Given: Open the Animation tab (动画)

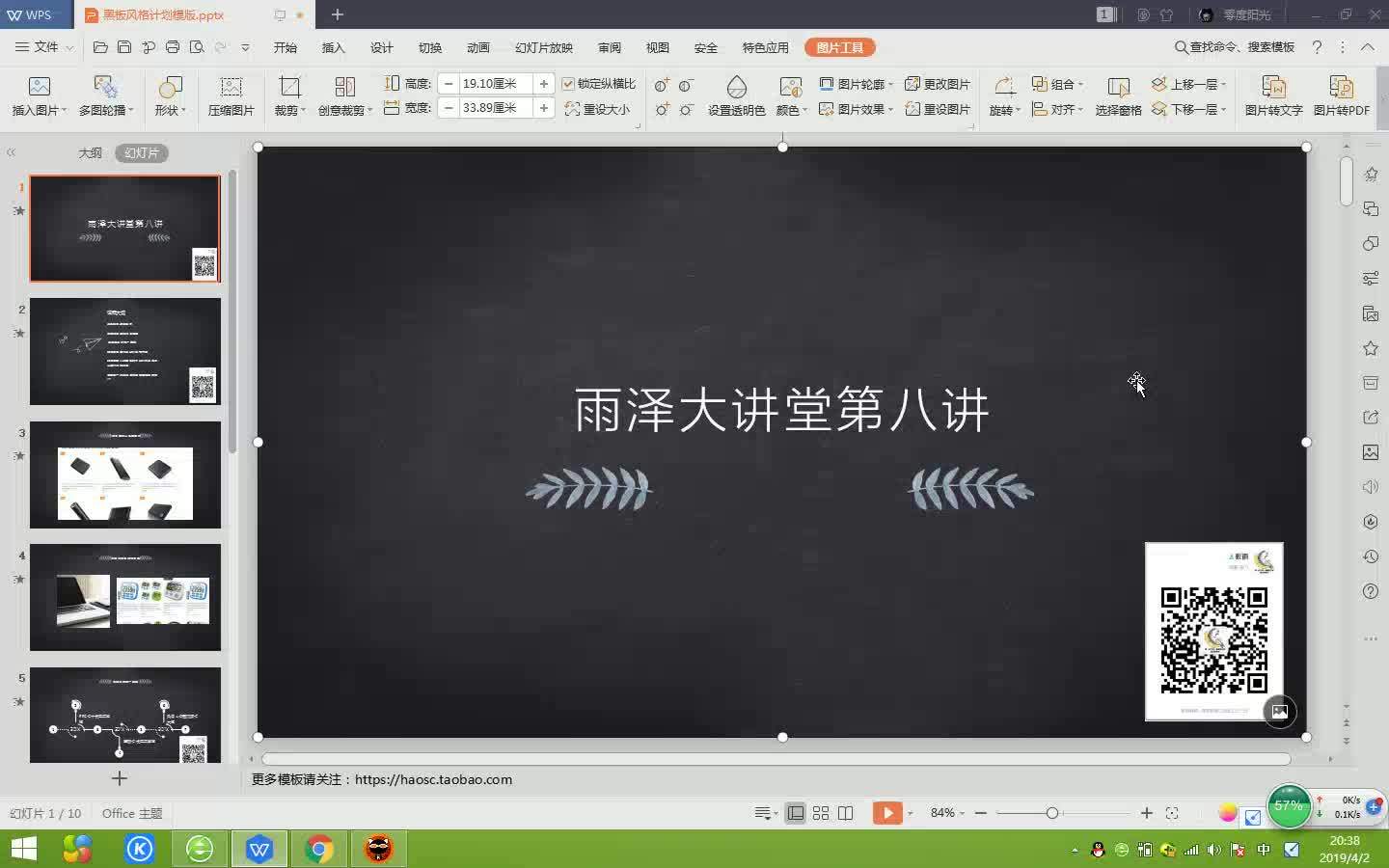Looking at the screenshot, I should click(x=477, y=47).
